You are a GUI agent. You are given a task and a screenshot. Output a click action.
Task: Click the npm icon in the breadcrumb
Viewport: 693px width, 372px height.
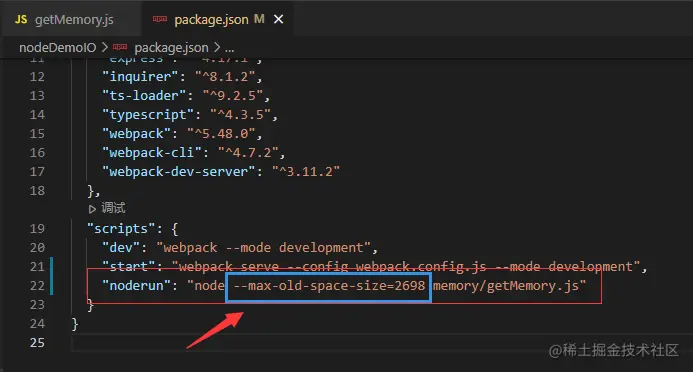[x=120, y=47]
